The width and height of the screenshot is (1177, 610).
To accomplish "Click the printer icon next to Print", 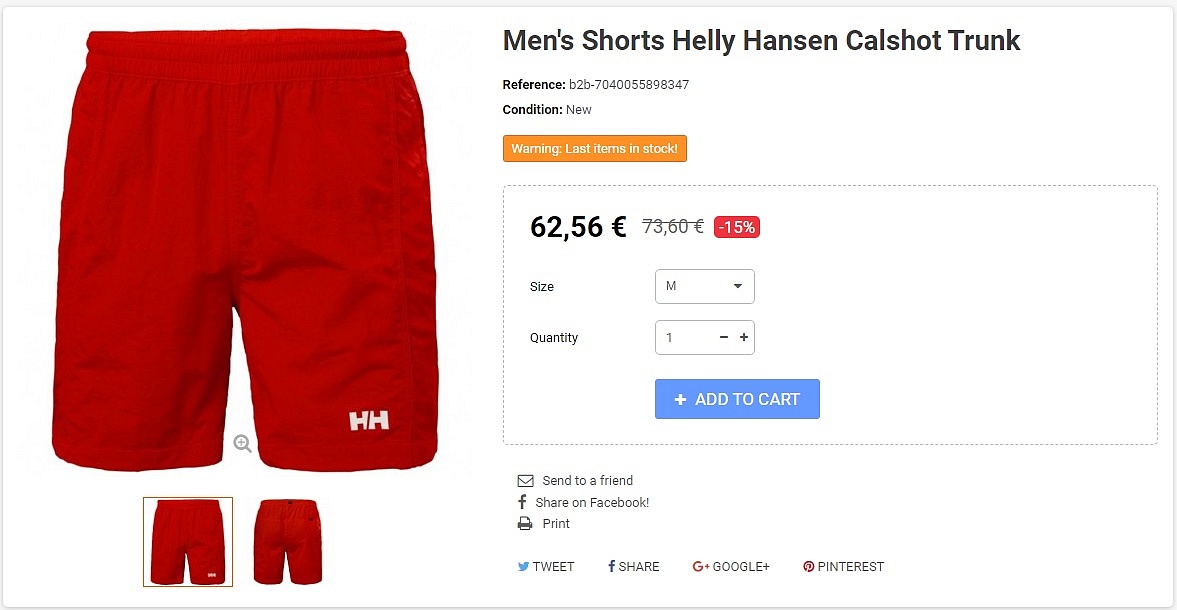I will pyautogui.click(x=525, y=524).
